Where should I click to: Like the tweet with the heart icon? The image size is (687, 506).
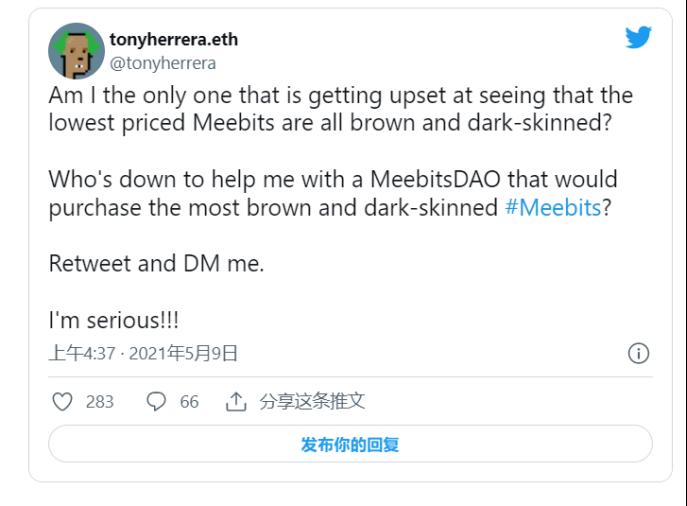click(x=63, y=402)
